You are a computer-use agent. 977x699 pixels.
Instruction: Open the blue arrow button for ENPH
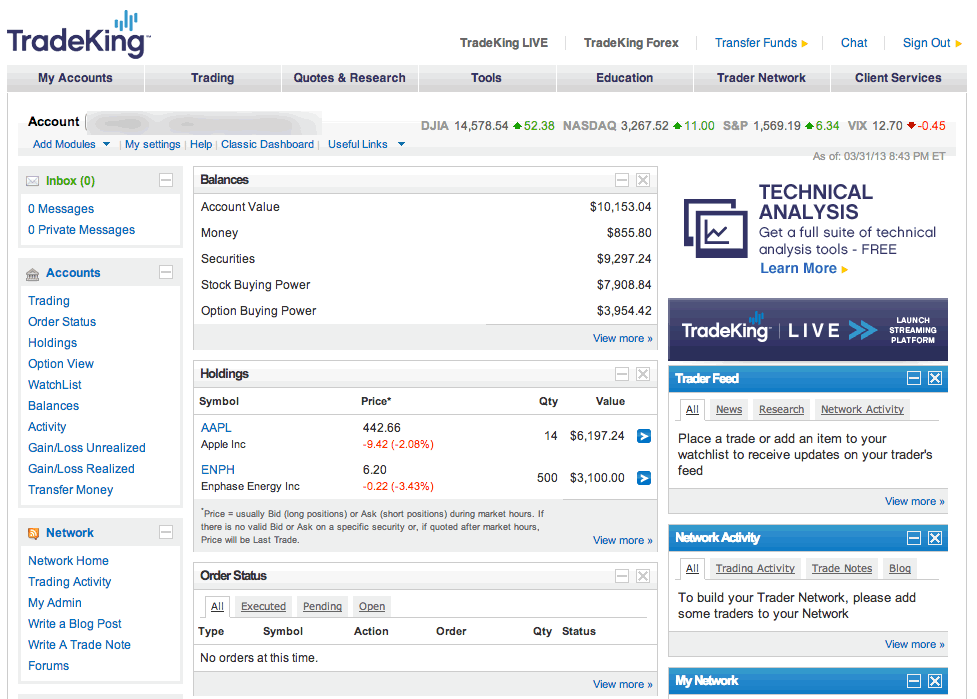644,478
